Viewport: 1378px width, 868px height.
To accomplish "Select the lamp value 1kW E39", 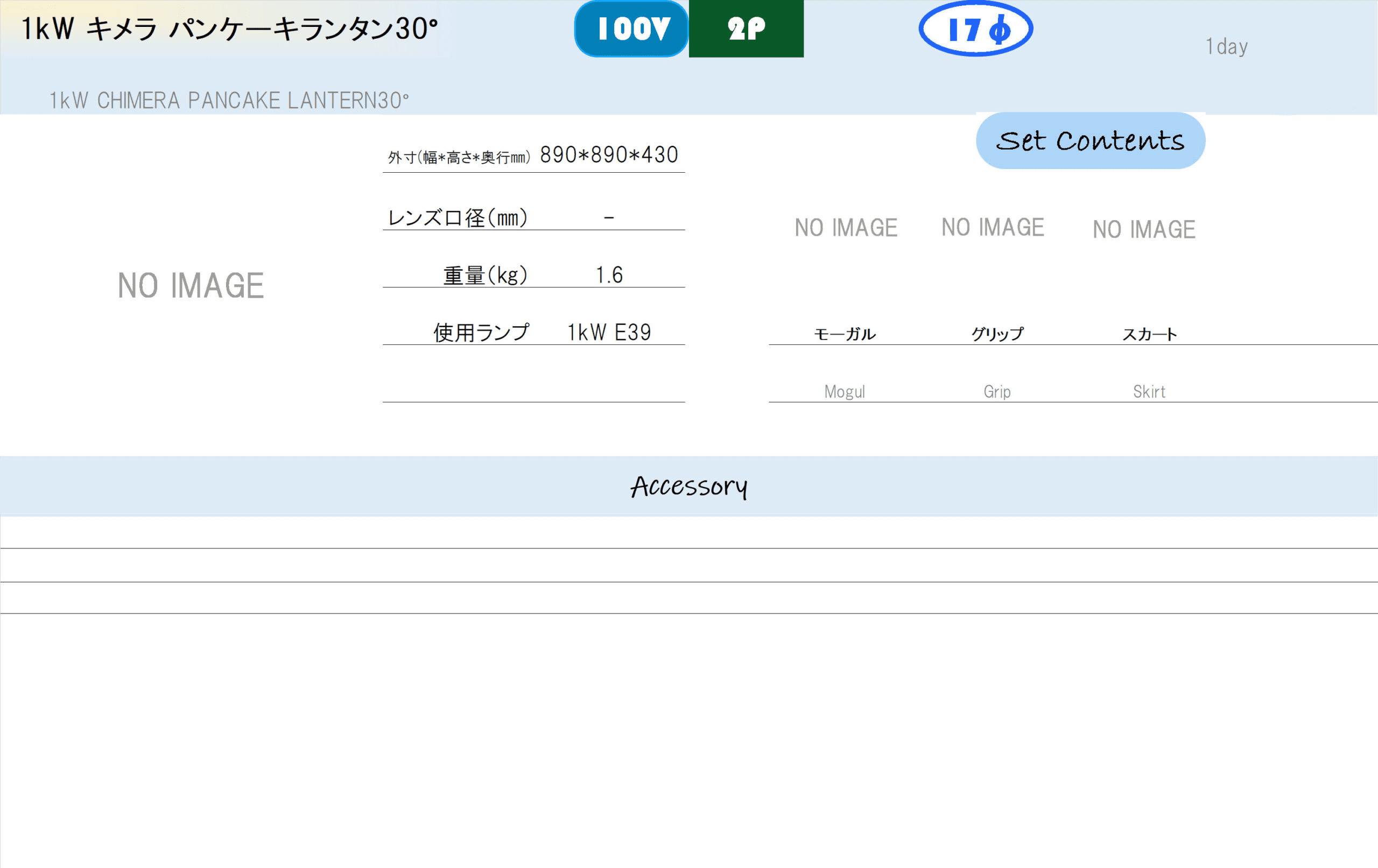I will pyautogui.click(x=609, y=333).
